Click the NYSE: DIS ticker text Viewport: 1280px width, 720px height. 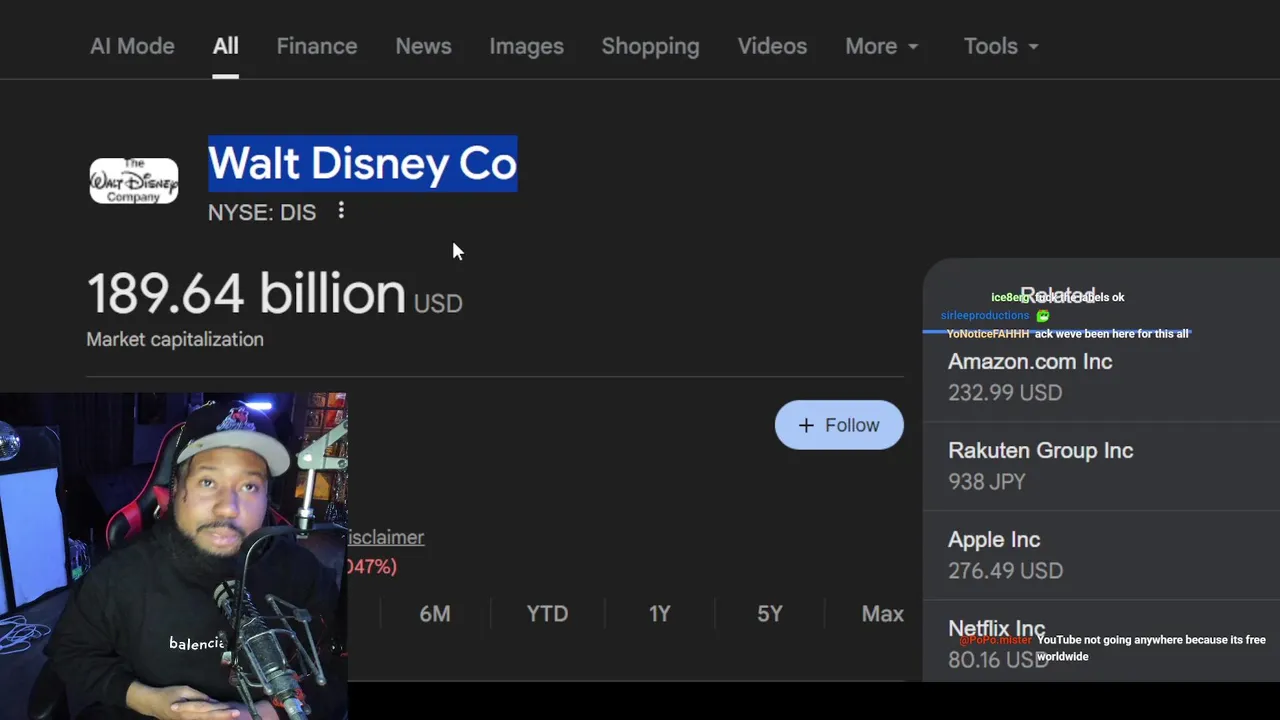[262, 212]
